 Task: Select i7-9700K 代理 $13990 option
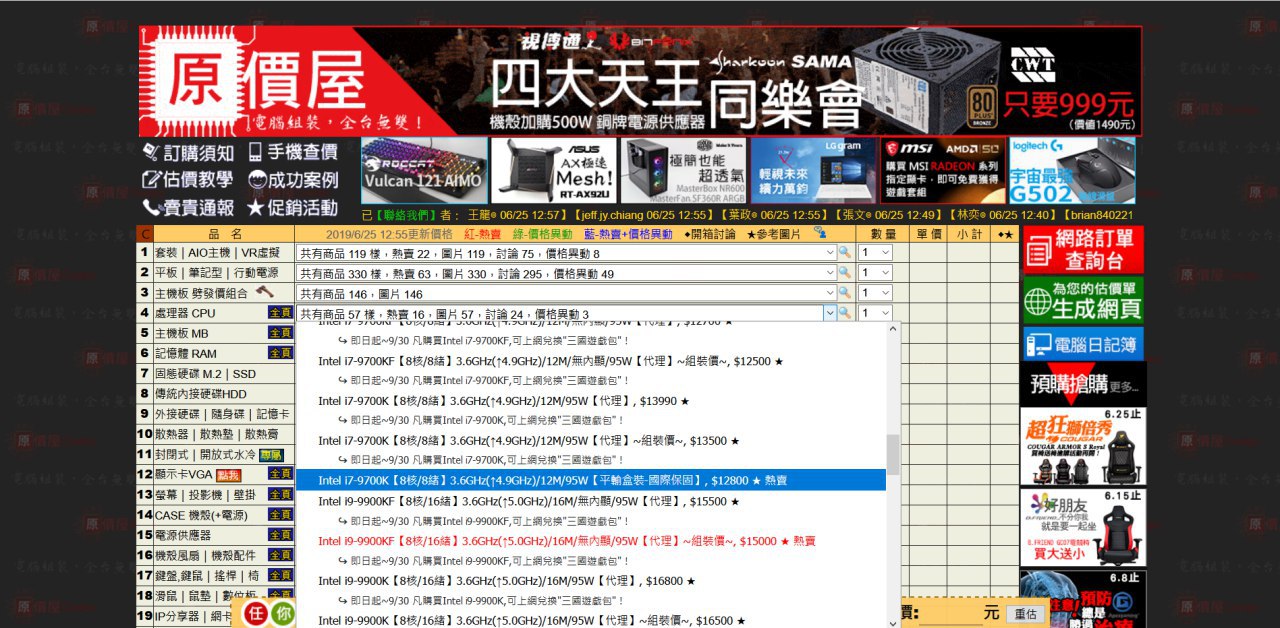pyautogui.click(x=591, y=400)
